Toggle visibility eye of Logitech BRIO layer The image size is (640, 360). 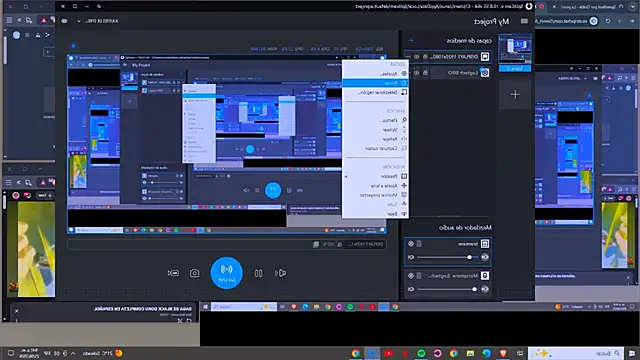pyautogui.click(x=417, y=73)
